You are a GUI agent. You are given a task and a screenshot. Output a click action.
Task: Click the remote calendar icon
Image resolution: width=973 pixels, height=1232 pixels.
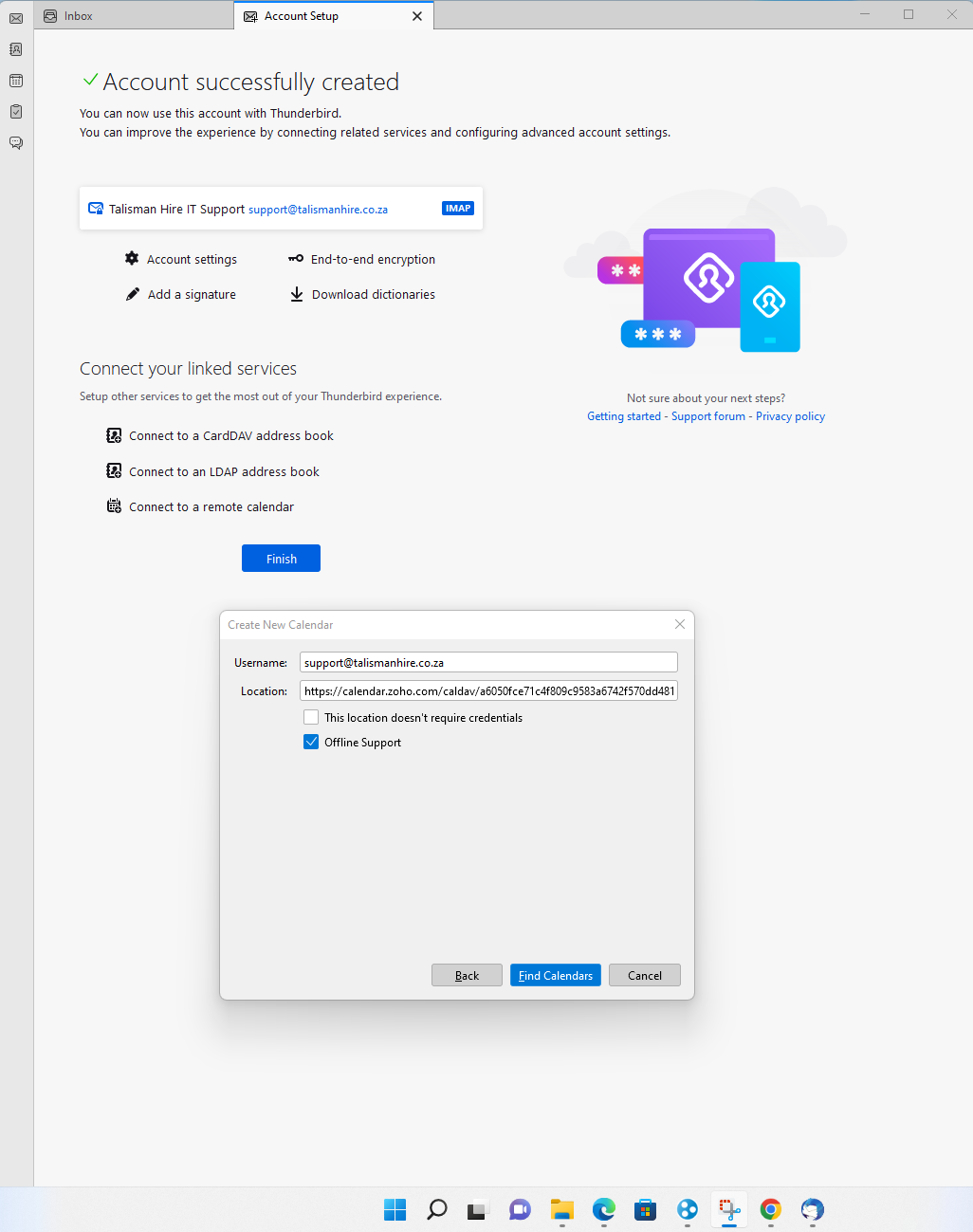[x=114, y=506]
